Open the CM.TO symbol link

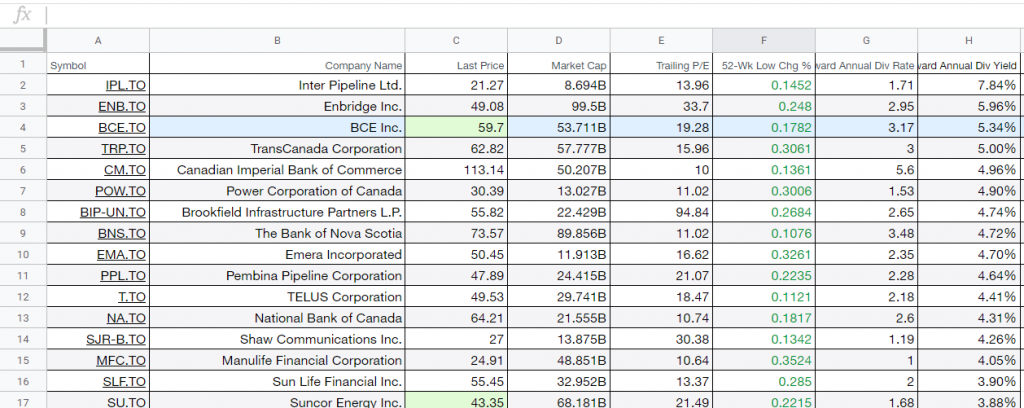[x=125, y=170]
